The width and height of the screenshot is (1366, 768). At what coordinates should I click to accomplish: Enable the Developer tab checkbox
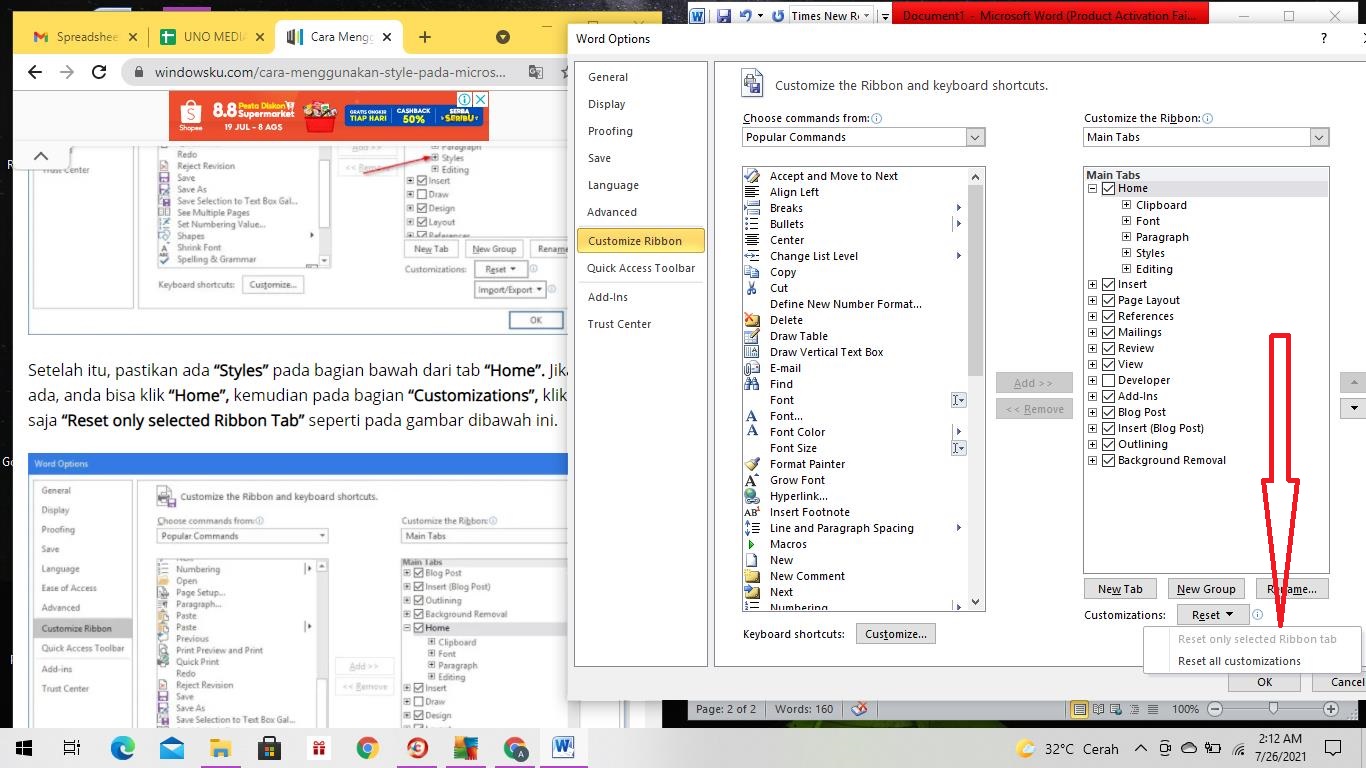1108,380
